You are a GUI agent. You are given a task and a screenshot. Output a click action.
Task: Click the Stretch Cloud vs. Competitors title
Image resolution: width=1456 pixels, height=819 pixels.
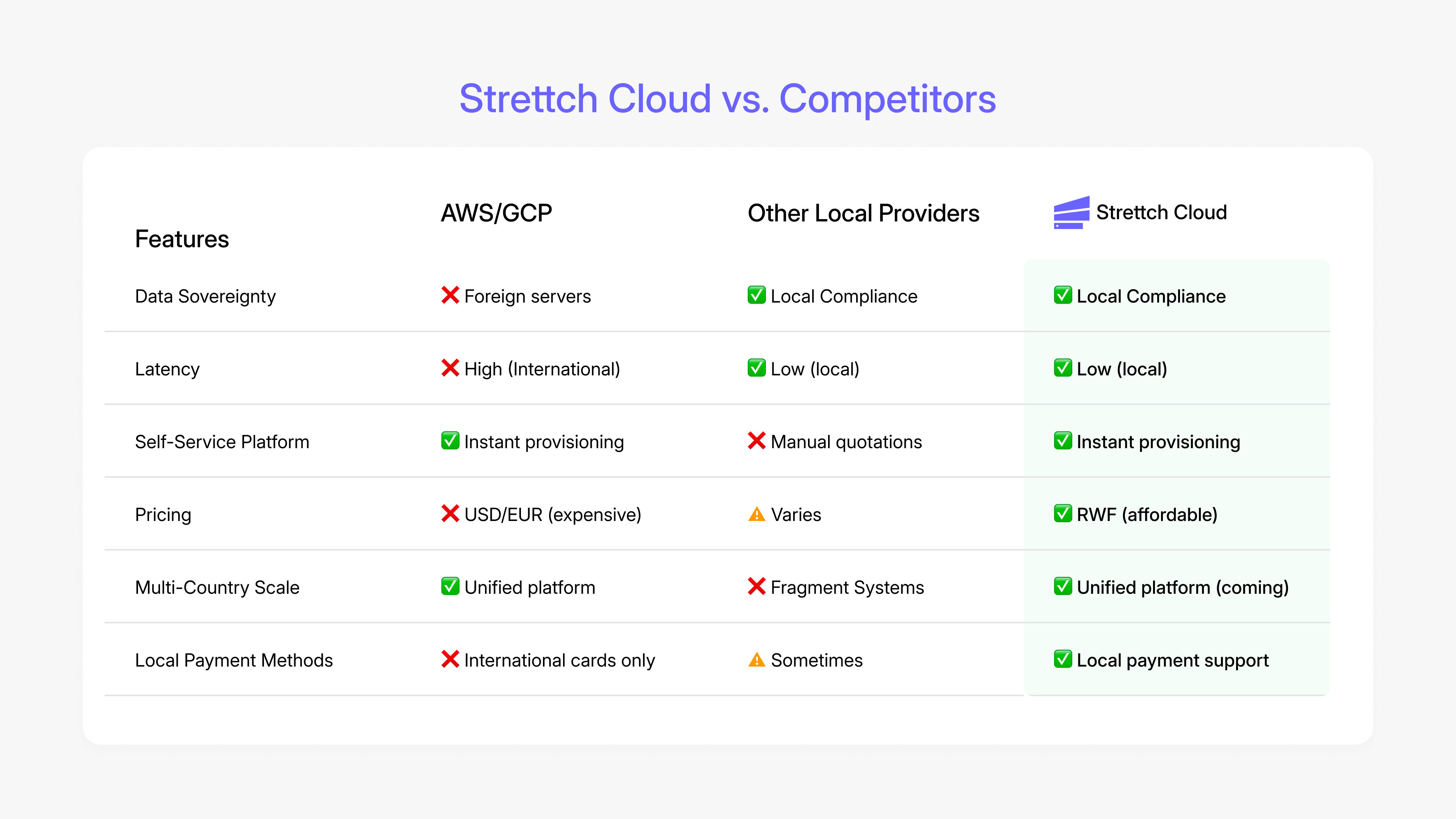[x=728, y=99]
